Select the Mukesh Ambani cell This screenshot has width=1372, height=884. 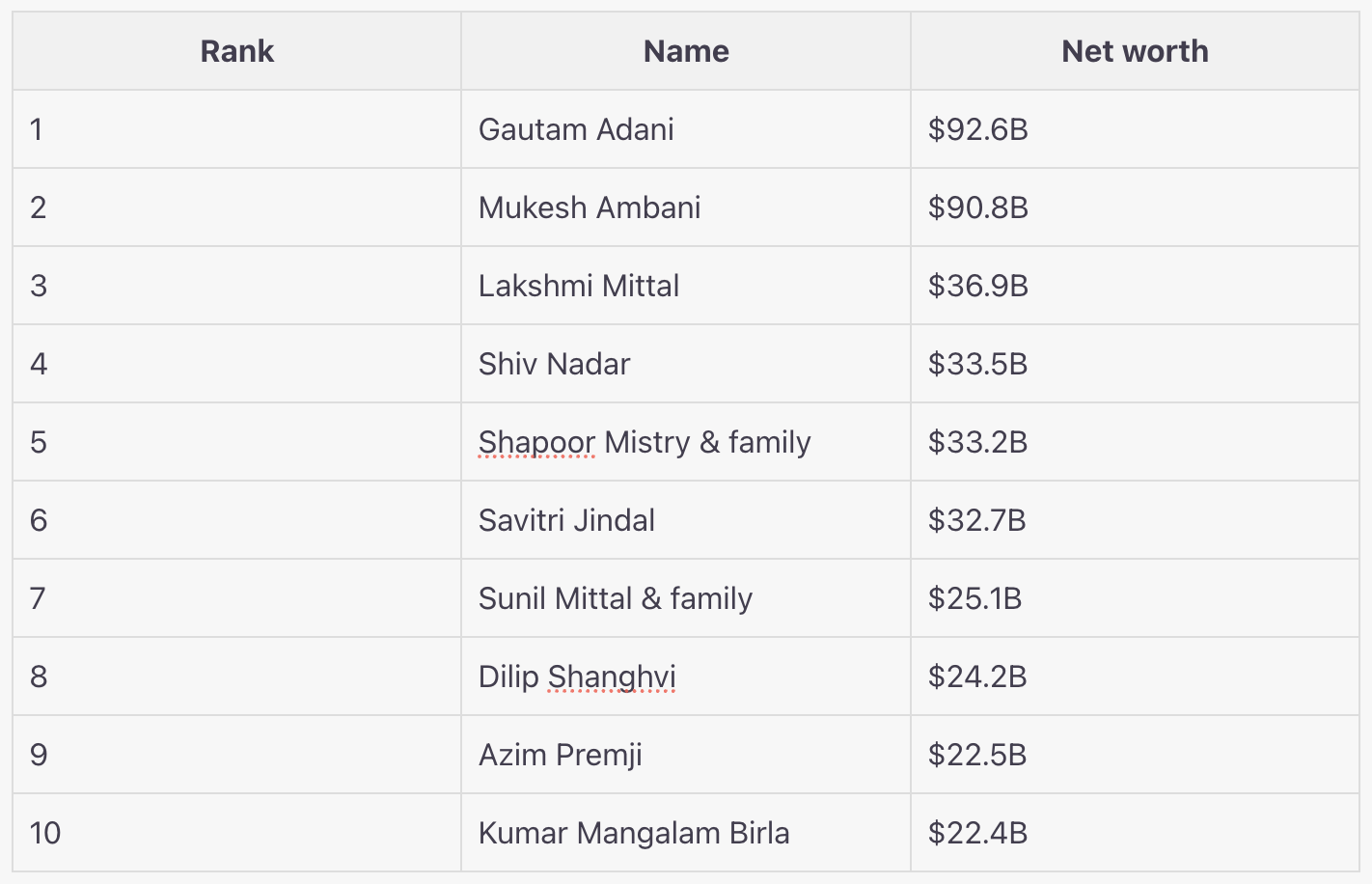(x=590, y=207)
